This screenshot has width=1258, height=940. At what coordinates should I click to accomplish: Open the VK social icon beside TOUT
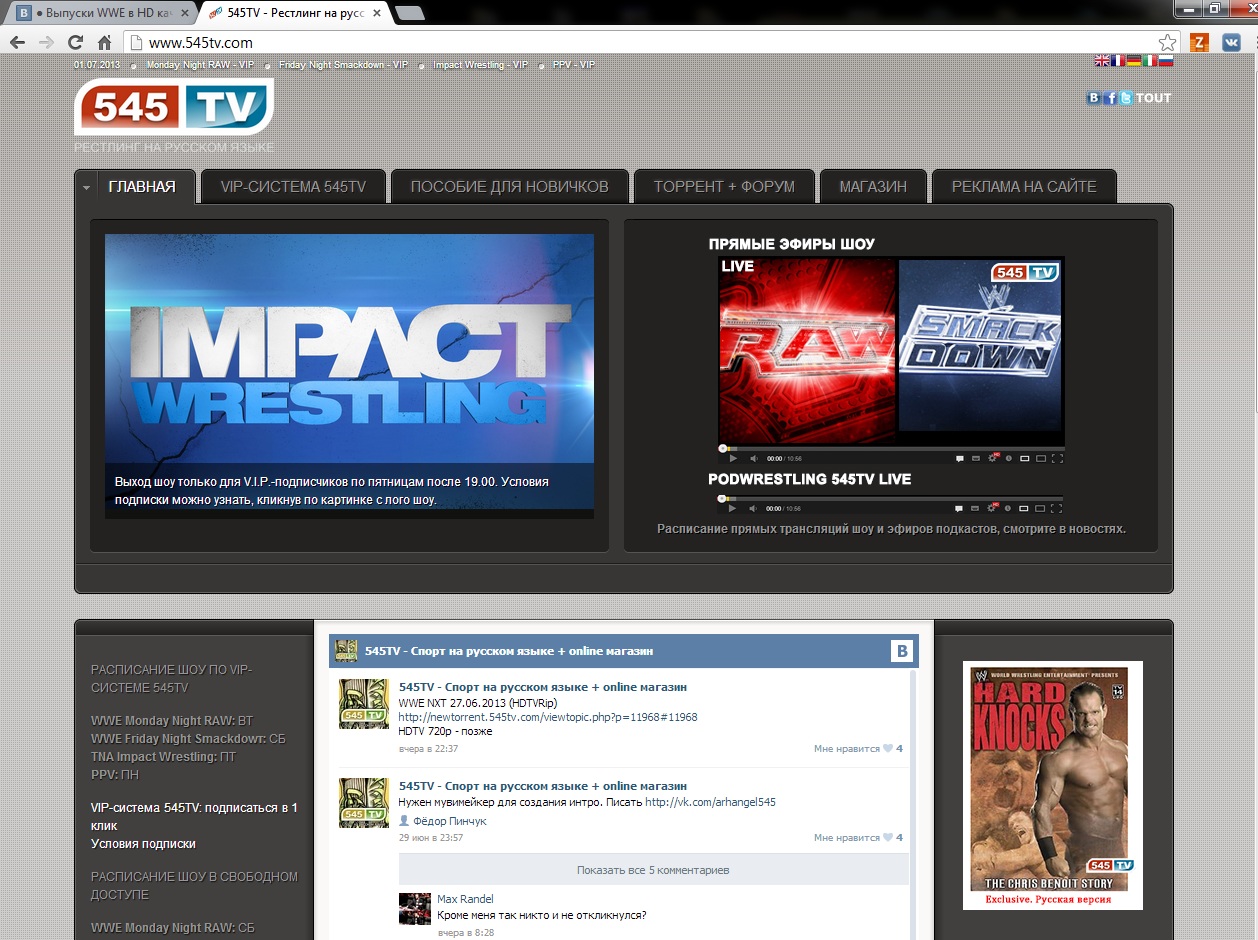pos(1094,98)
